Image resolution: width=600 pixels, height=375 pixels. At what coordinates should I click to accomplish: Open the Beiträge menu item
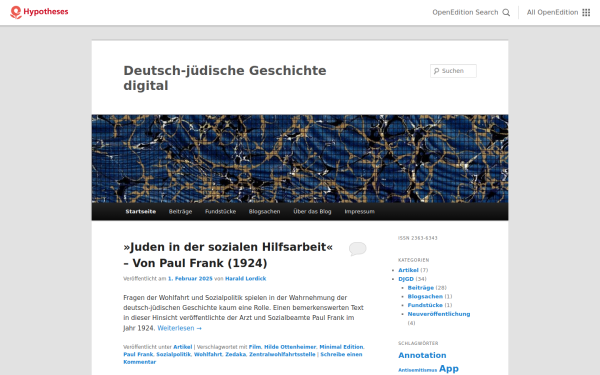point(180,211)
